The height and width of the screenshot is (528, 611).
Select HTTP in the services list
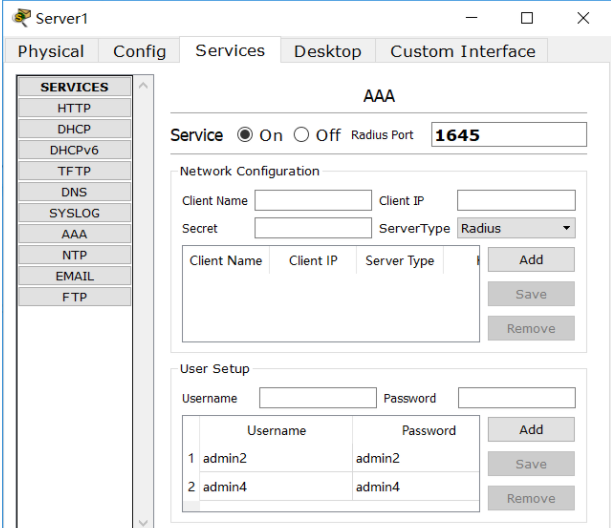pyautogui.click(x=74, y=108)
